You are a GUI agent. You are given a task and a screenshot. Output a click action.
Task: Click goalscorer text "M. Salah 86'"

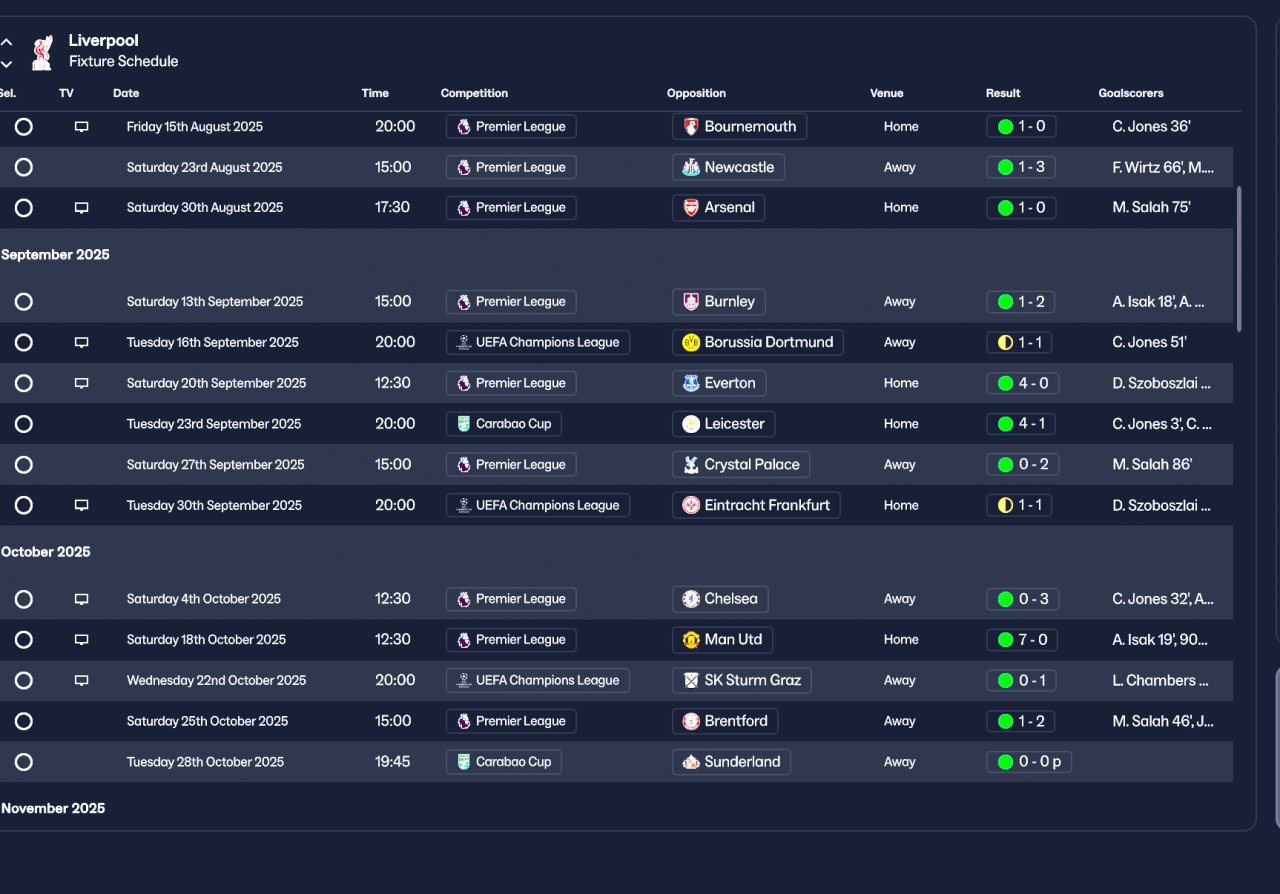pyautogui.click(x=1152, y=465)
